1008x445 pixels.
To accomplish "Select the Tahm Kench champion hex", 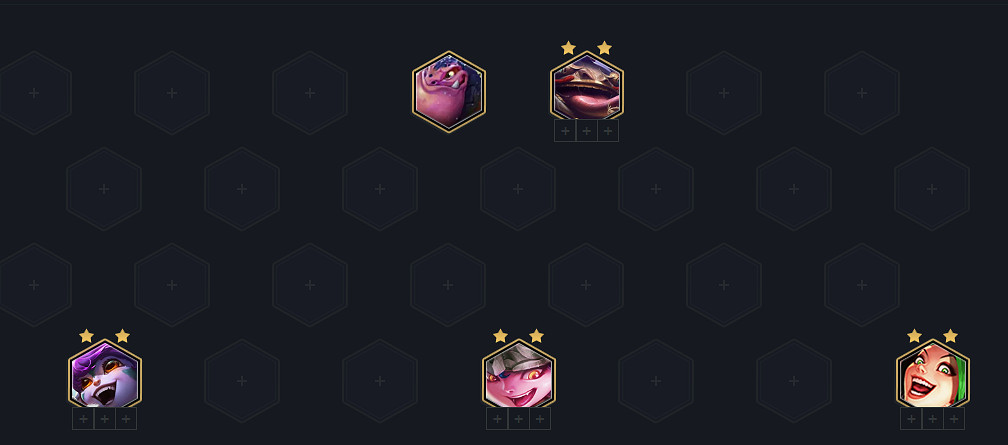I will [x=586, y=87].
